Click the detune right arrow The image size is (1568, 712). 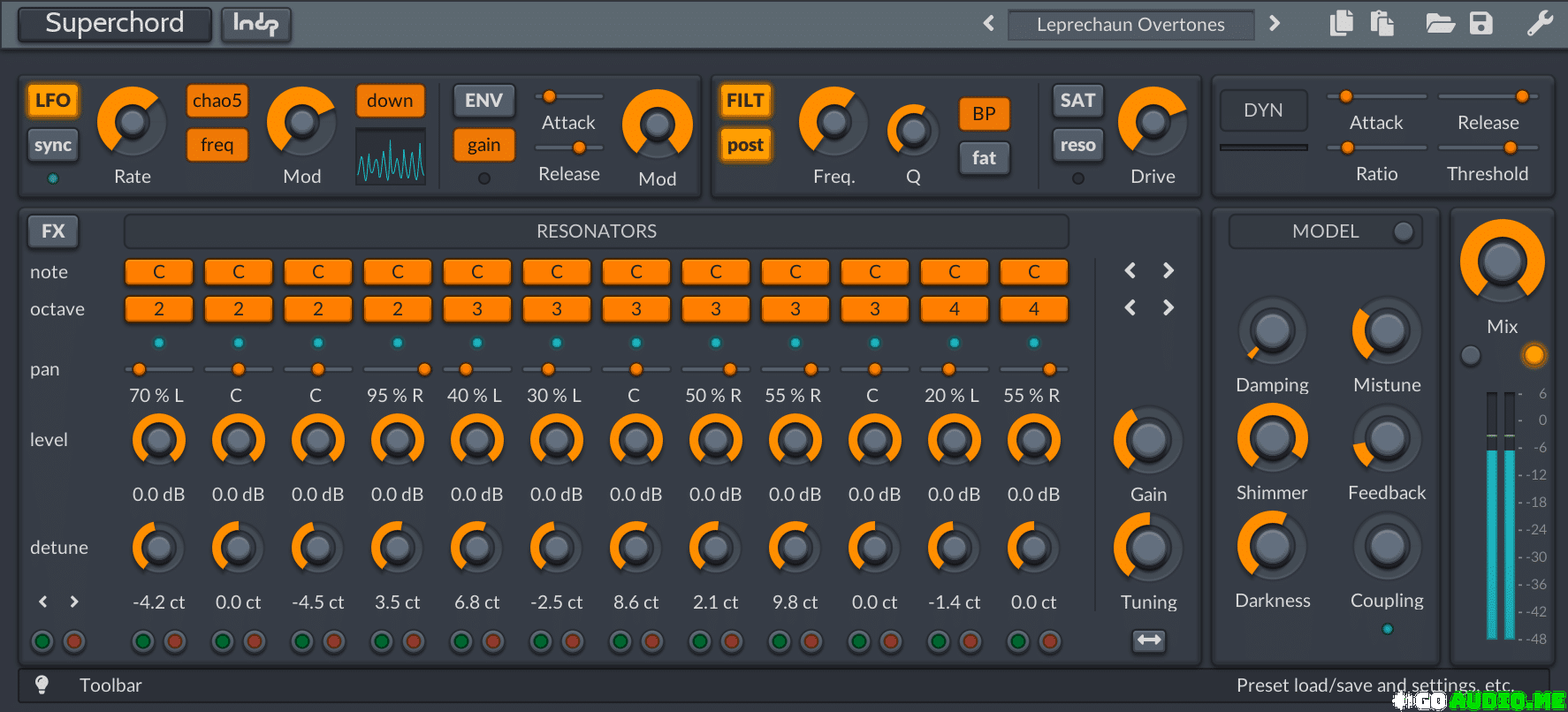[74, 602]
